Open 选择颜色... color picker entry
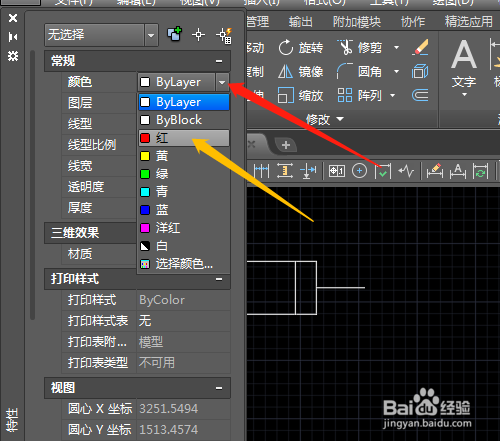Image resolution: width=500 pixels, height=441 pixels. click(x=184, y=264)
